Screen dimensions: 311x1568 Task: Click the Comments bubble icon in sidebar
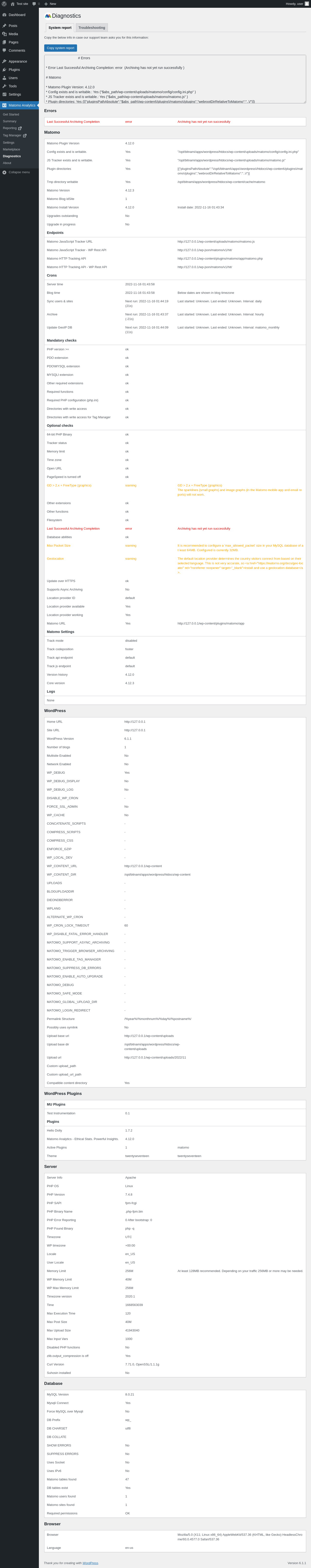(4, 50)
